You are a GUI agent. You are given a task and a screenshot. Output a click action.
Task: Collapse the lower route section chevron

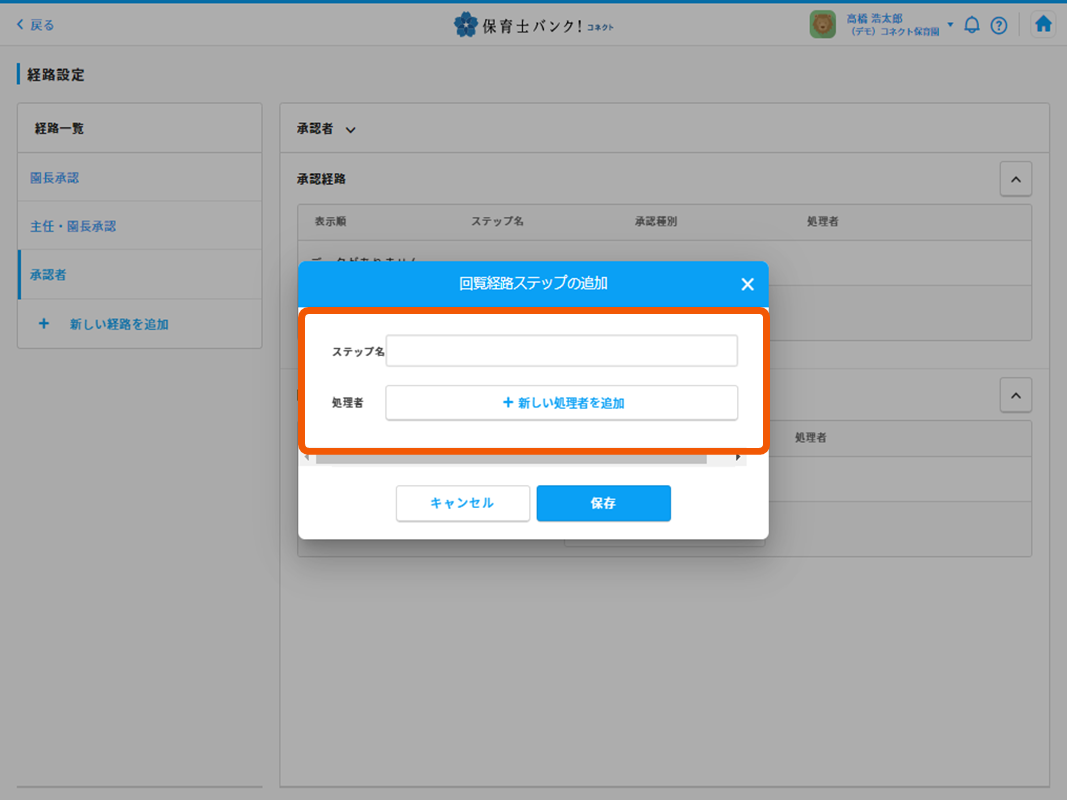[x=1015, y=395]
